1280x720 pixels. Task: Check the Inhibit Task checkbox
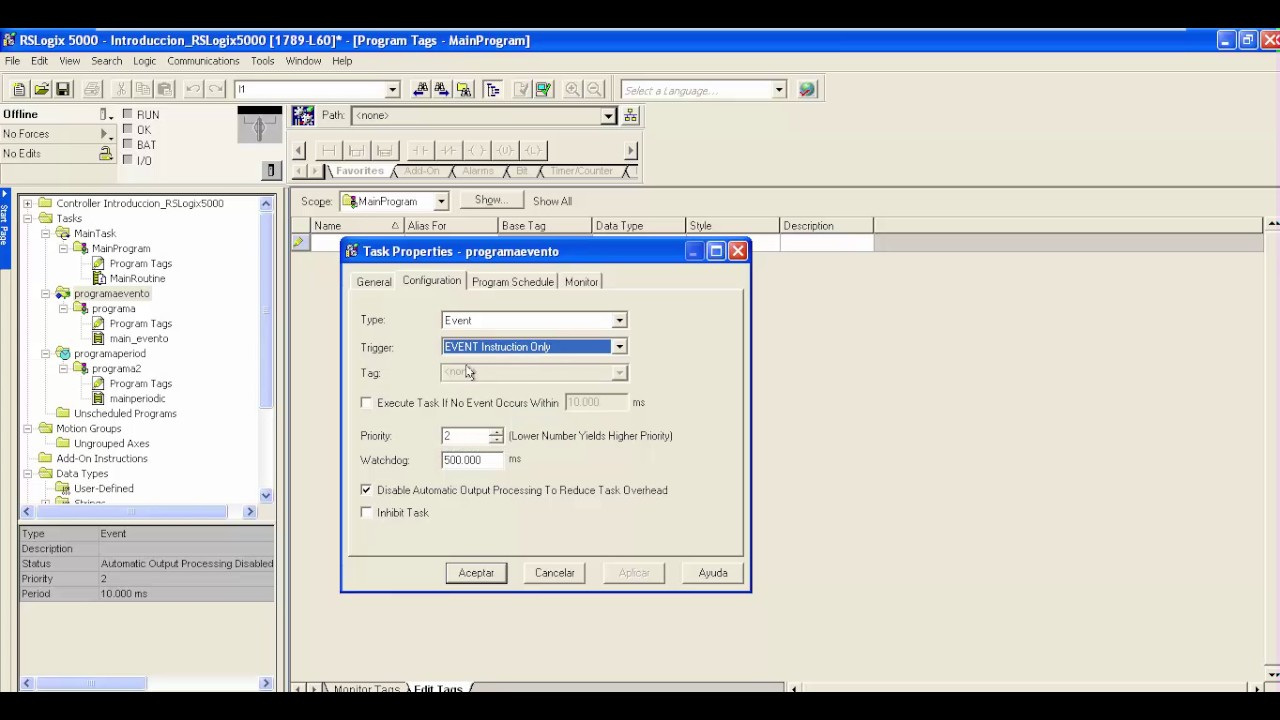pyautogui.click(x=366, y=513)
